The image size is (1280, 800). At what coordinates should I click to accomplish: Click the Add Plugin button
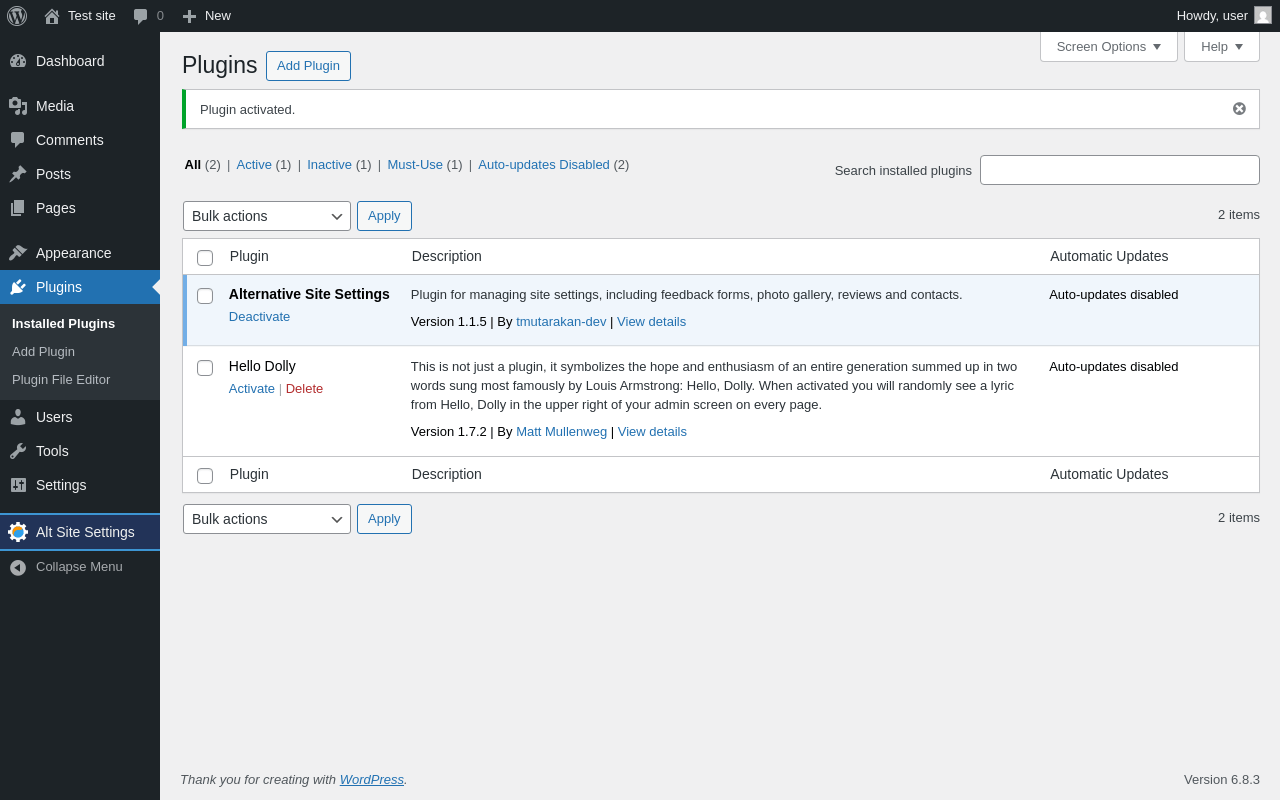(308, 66)
